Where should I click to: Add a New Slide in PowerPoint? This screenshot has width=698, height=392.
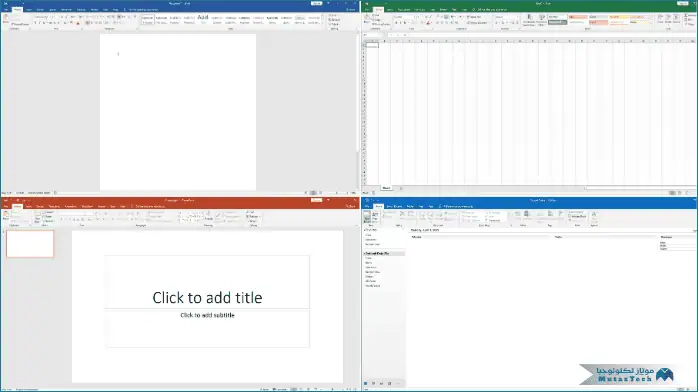pos(37,216)
